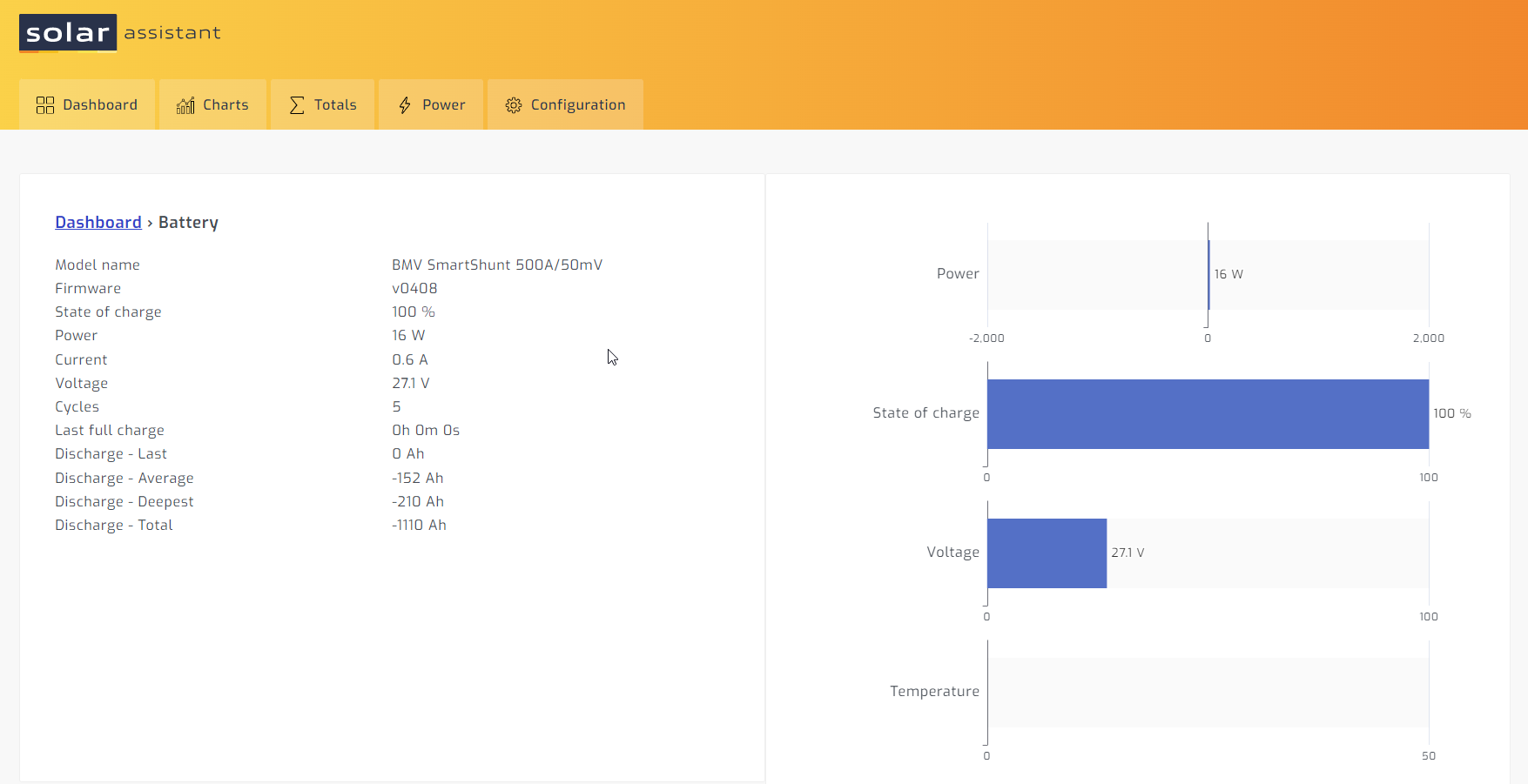Click the Current row label
The image size is (1528, 784).
pos(81,359)
